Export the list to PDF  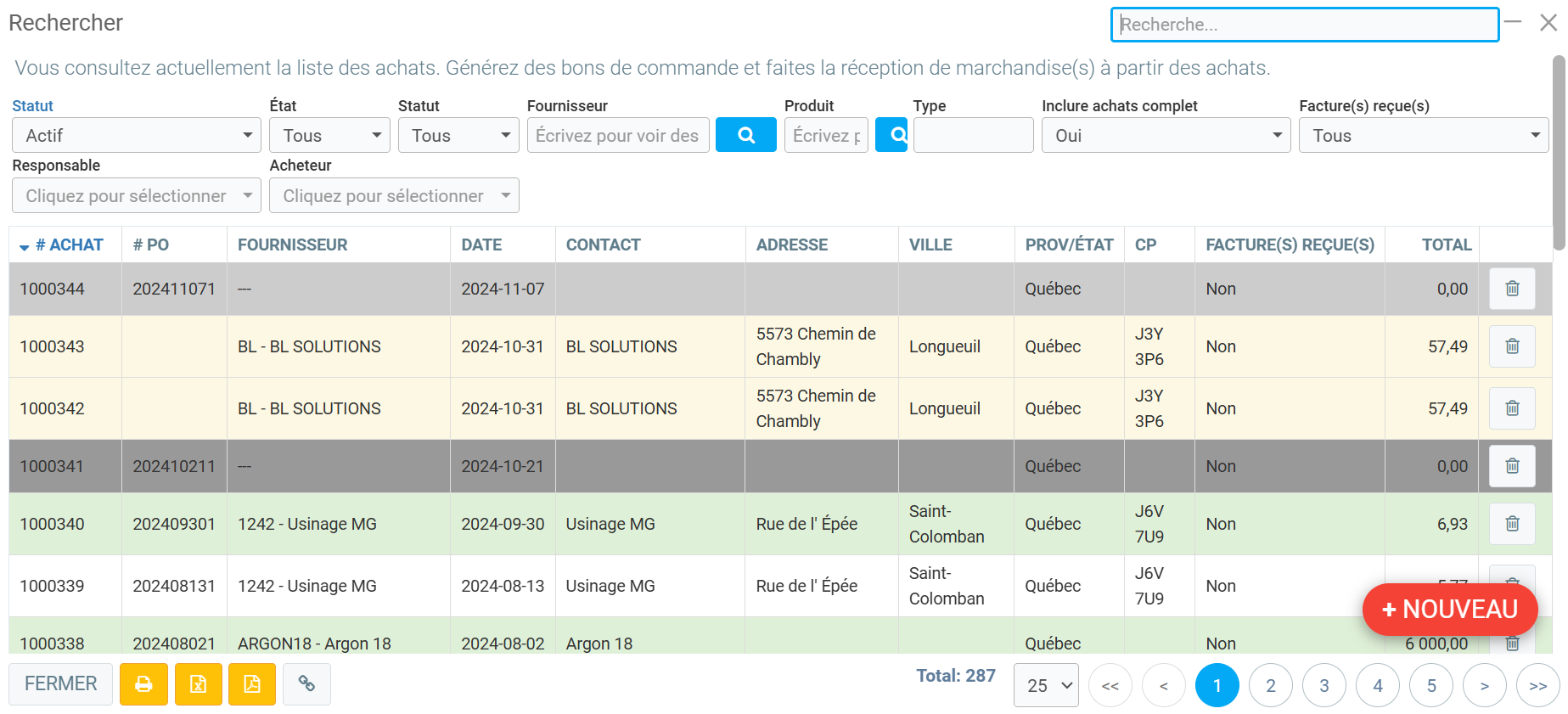(x=252, y=684)
